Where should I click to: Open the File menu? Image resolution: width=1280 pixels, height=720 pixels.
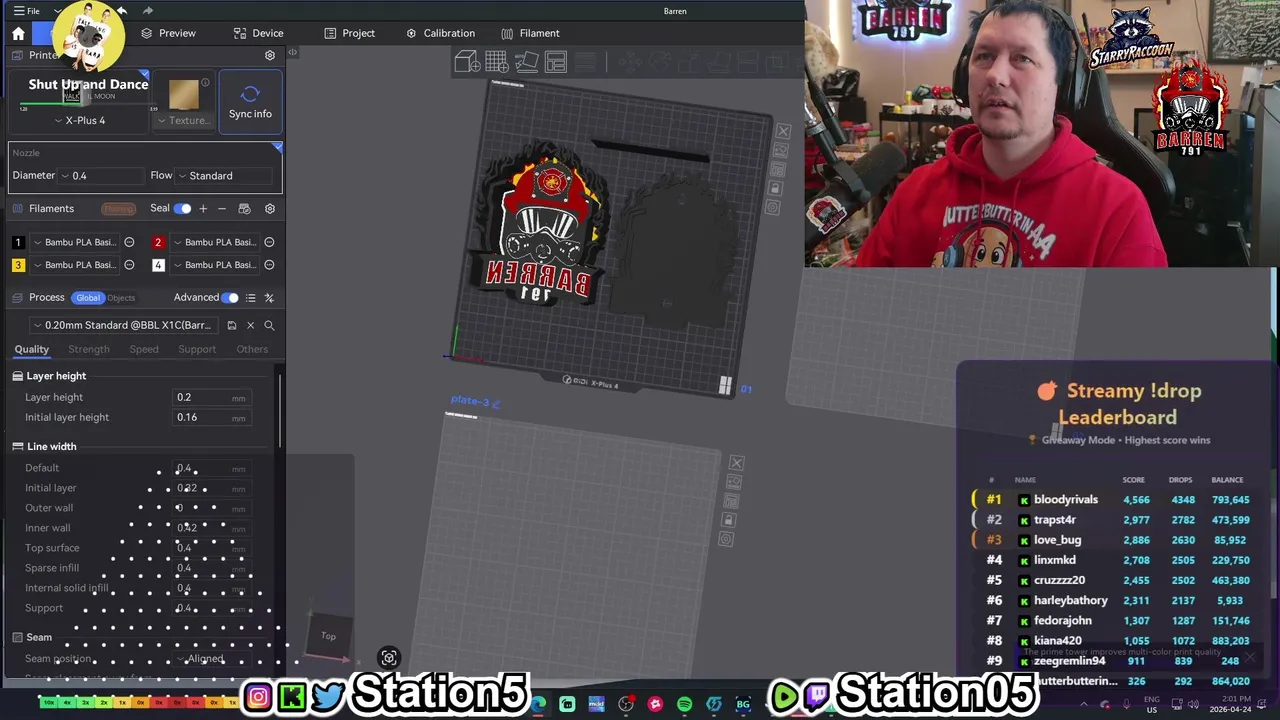coord(27,11)
